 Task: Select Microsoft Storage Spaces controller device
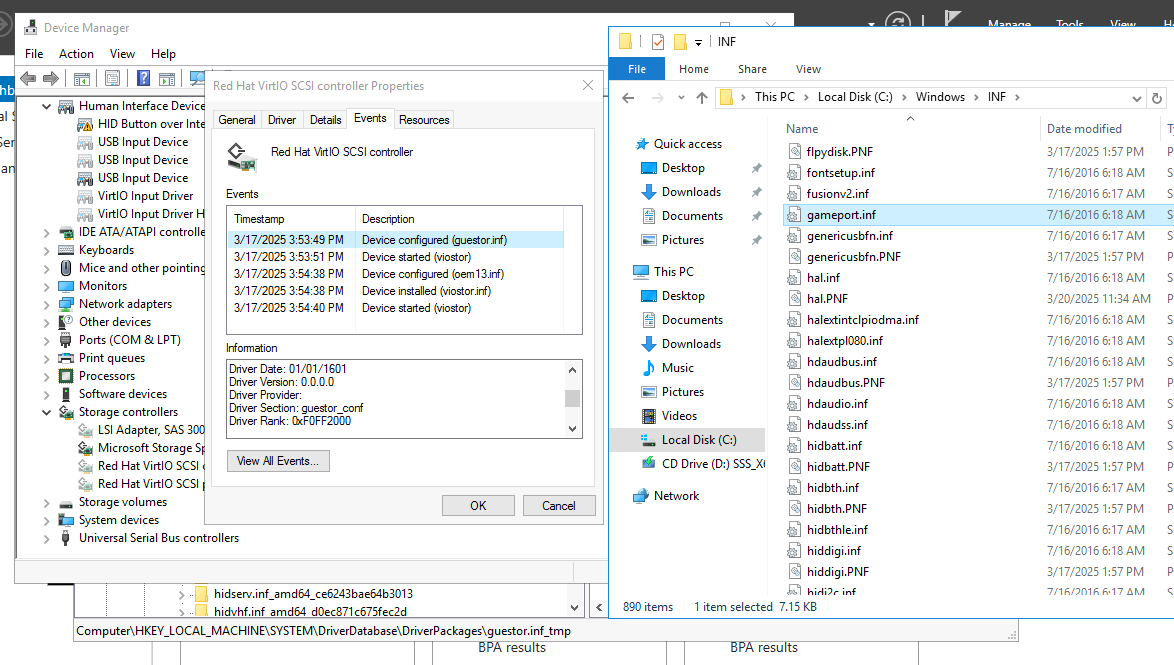coord(150,448)
